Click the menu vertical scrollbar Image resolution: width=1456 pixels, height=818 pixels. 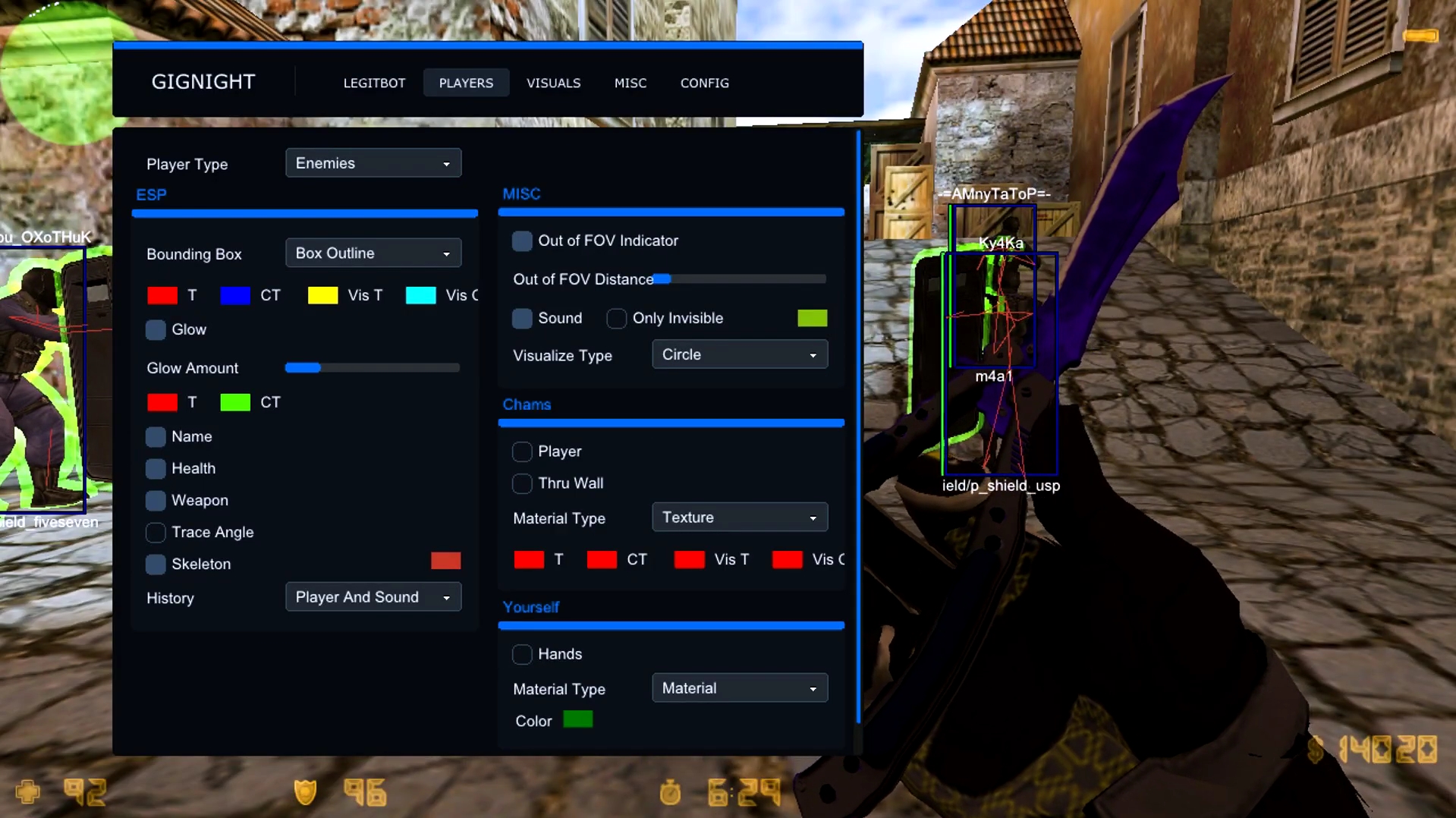(858, 427)
